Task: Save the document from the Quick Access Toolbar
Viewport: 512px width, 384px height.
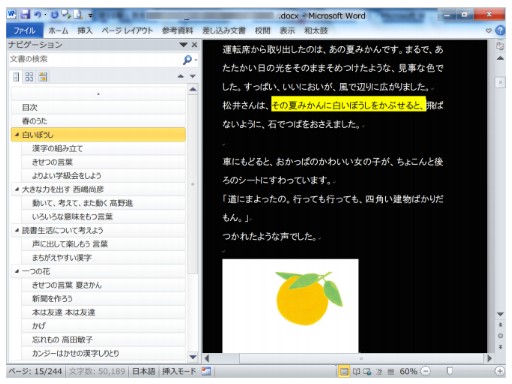Action: (x=25, y=15)
